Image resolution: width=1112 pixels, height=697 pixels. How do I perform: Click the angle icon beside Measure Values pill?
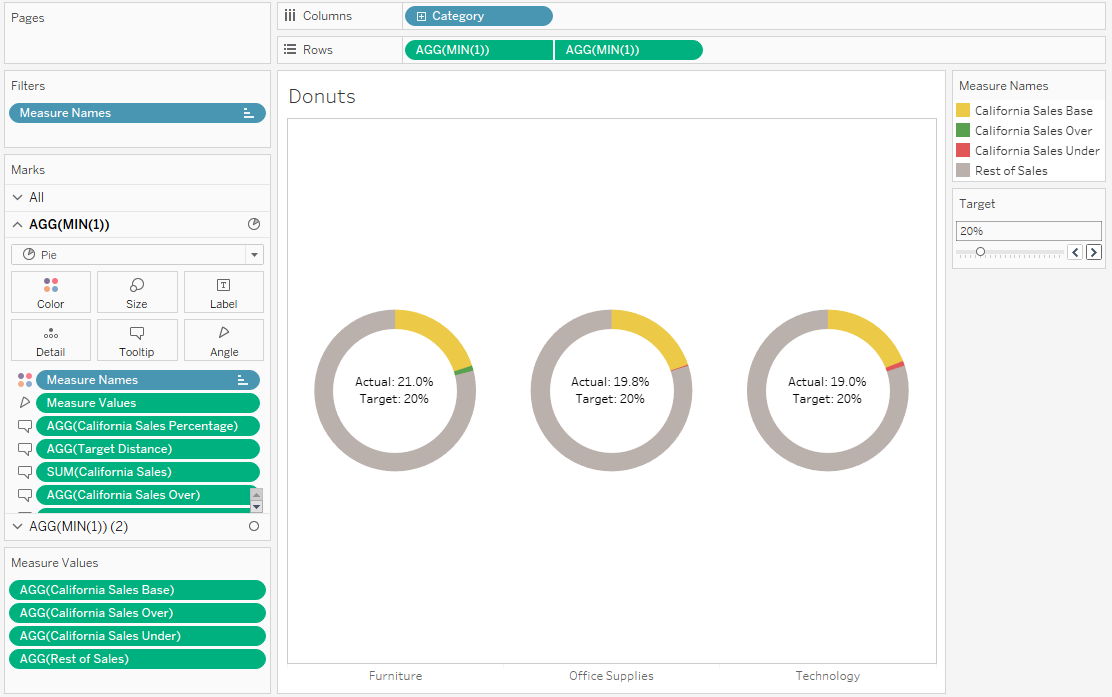(25, 403)
